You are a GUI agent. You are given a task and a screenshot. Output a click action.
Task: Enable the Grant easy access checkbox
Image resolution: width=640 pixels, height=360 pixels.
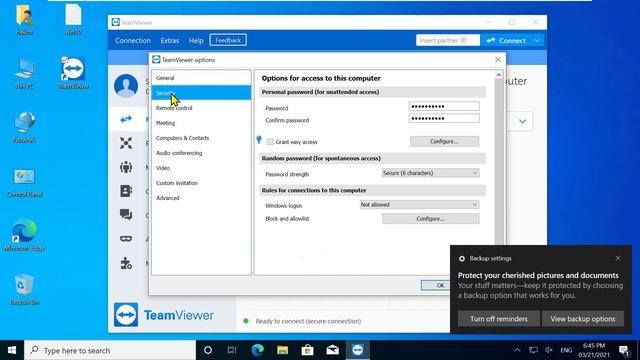pyautogui.click(x=270, y=142)
